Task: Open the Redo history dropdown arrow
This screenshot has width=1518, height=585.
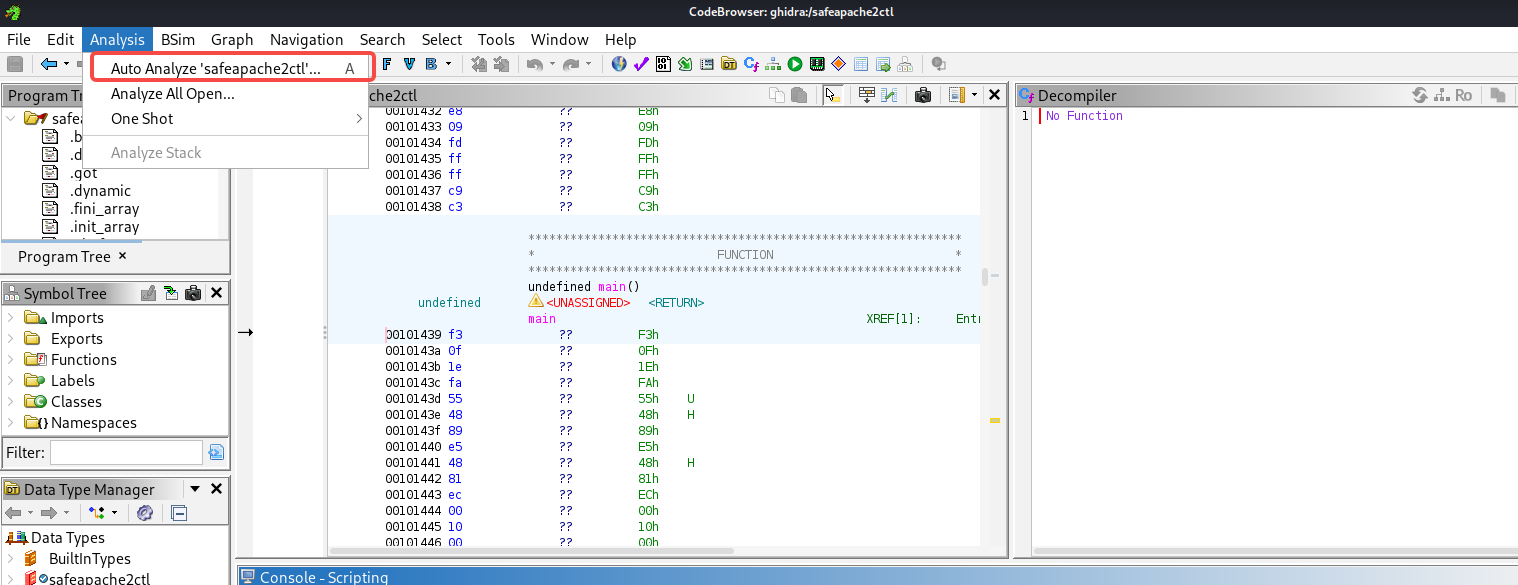Action: pyautogui.click(x=588, y=64)
